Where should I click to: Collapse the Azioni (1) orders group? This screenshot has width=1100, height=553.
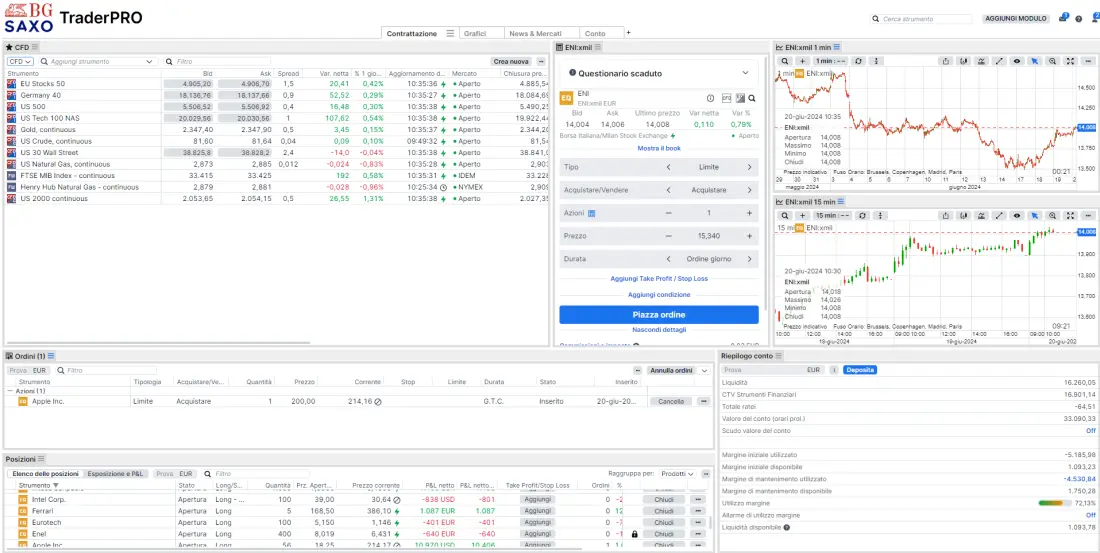tap(10, 390)
